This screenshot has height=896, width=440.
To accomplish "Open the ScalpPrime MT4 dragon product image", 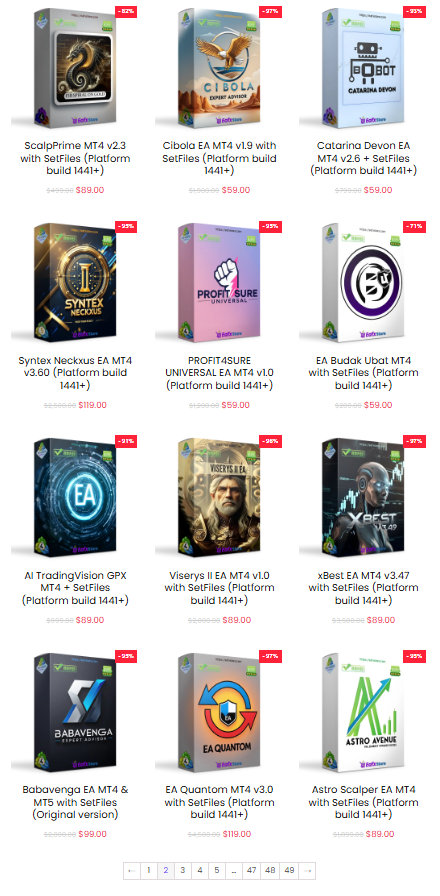I will coord(75,67).
